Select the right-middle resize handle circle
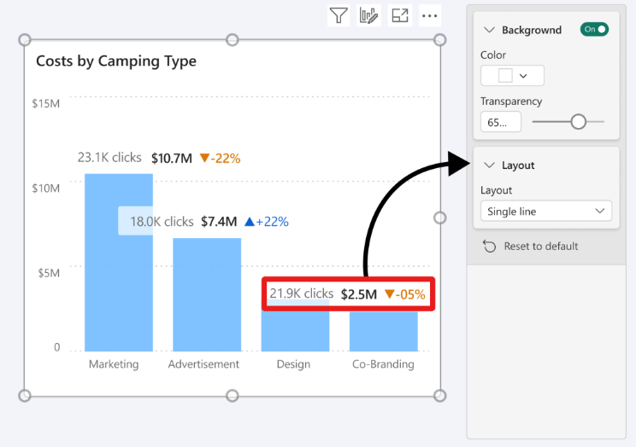The width and height of the screenshot is (636, 447). tap(440, 218)
